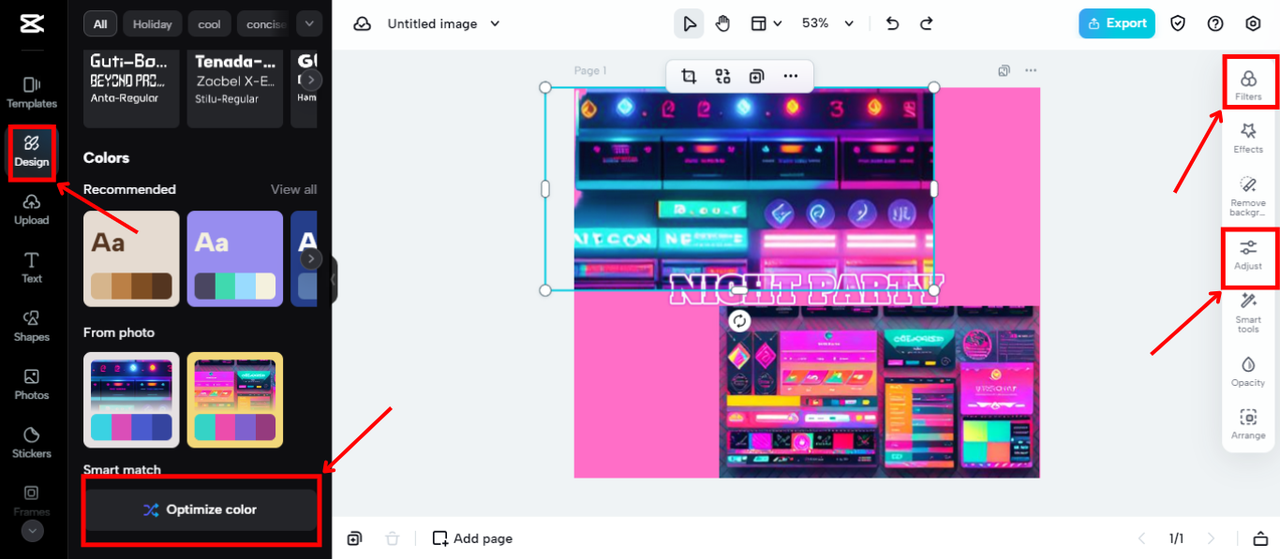
Task: Open the Stickers sidebar panel
Action: coord(32,442)
